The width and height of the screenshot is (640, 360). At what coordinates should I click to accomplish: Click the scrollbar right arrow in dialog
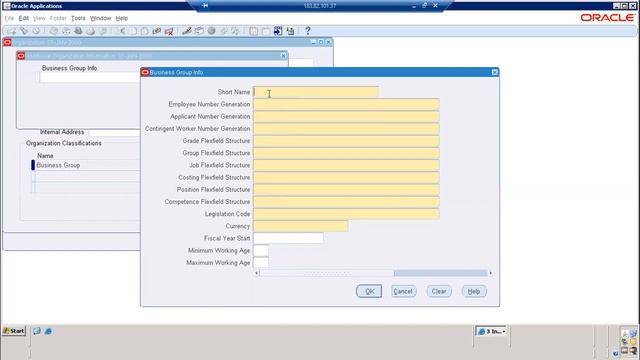click(491, 273)
